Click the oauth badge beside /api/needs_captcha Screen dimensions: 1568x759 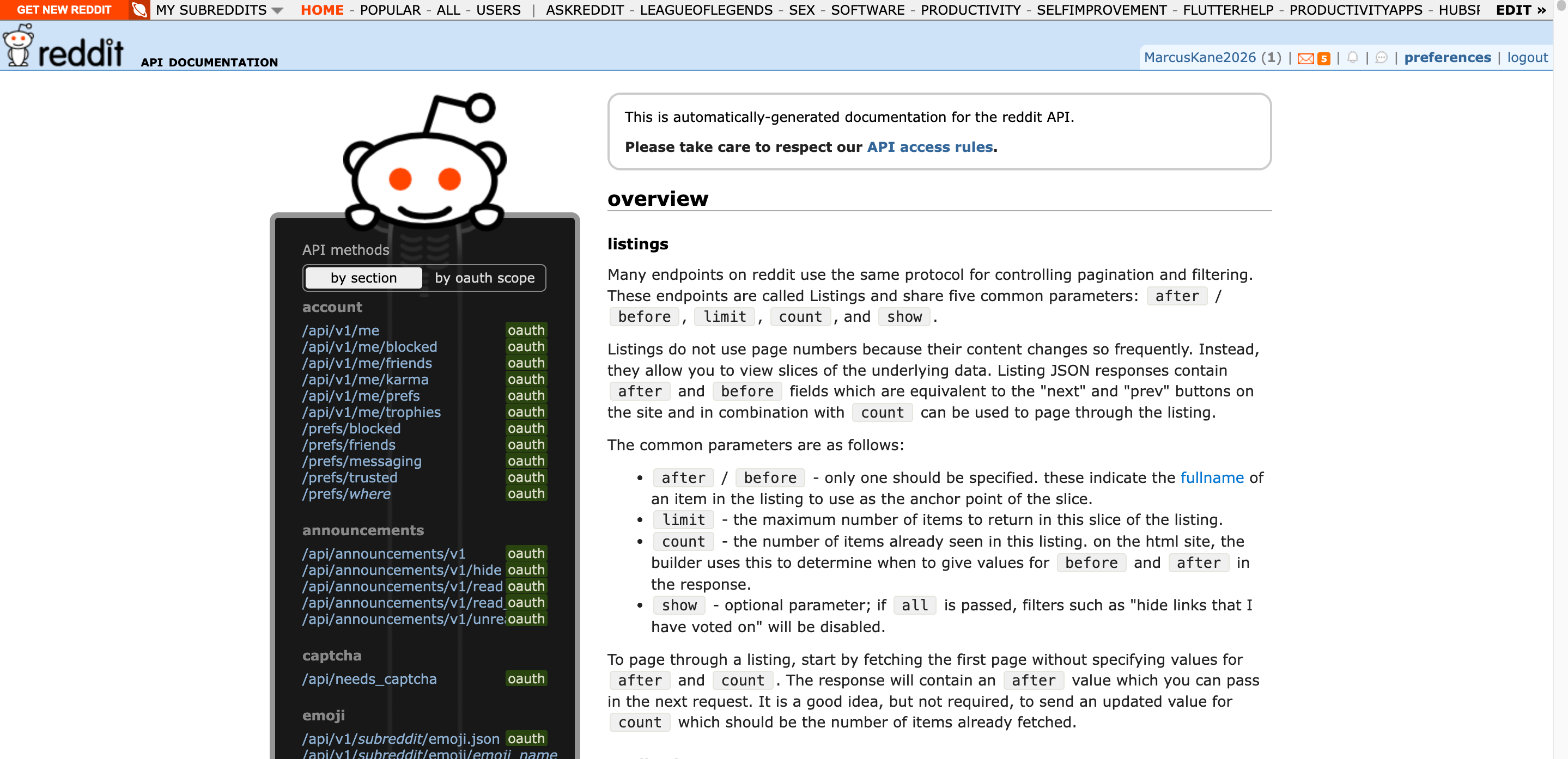point(526,679)
